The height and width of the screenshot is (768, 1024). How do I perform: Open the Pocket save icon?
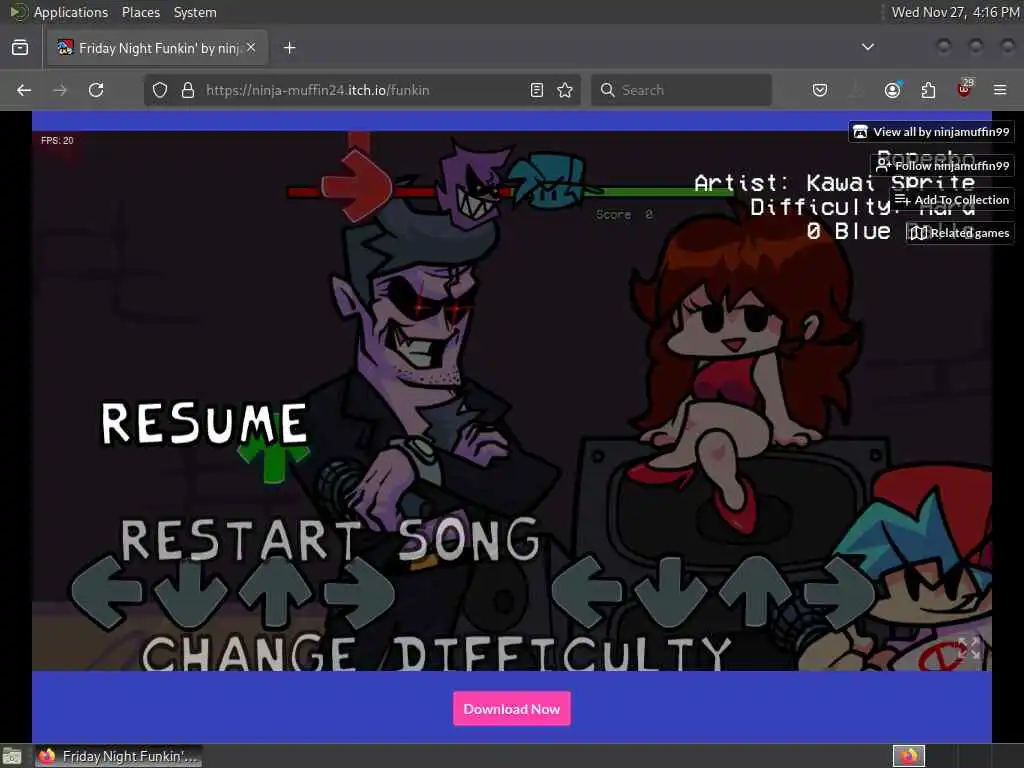click(820, 90)
